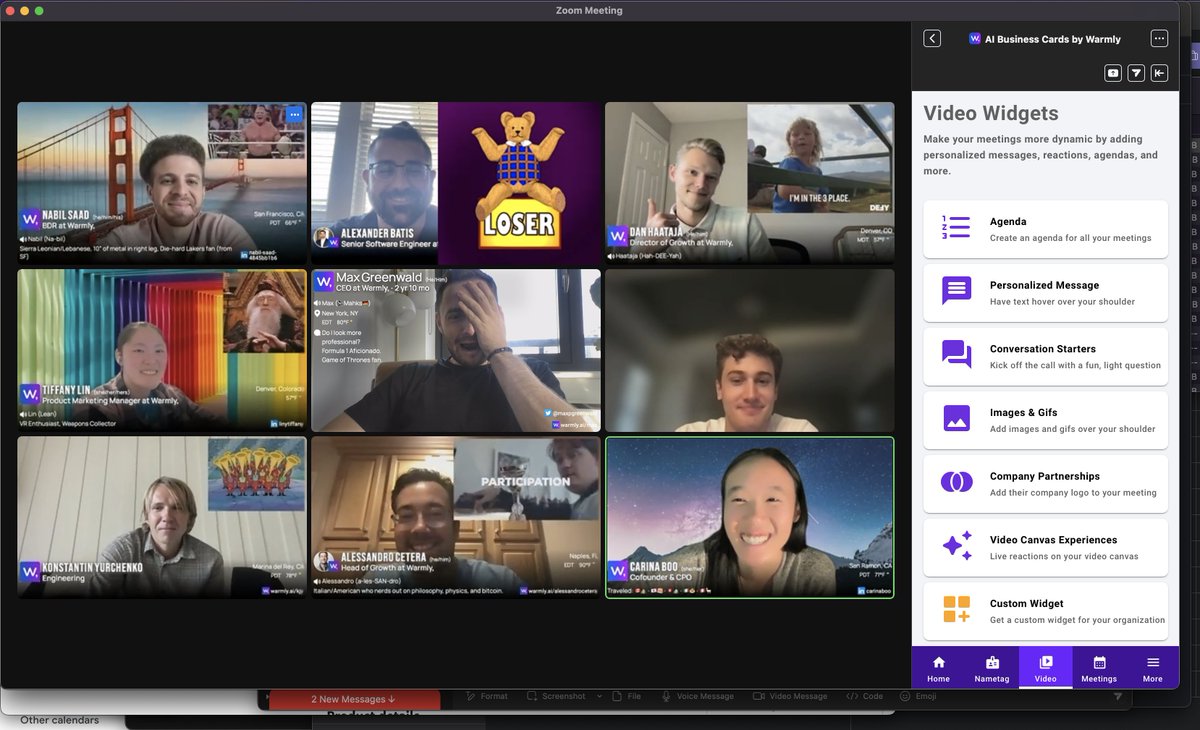The height and width of the screenshot is (730, 1200).
Task: Open the Video Canvas Experiences widget
Action: pyautogui.click(x=1045, y=548)
